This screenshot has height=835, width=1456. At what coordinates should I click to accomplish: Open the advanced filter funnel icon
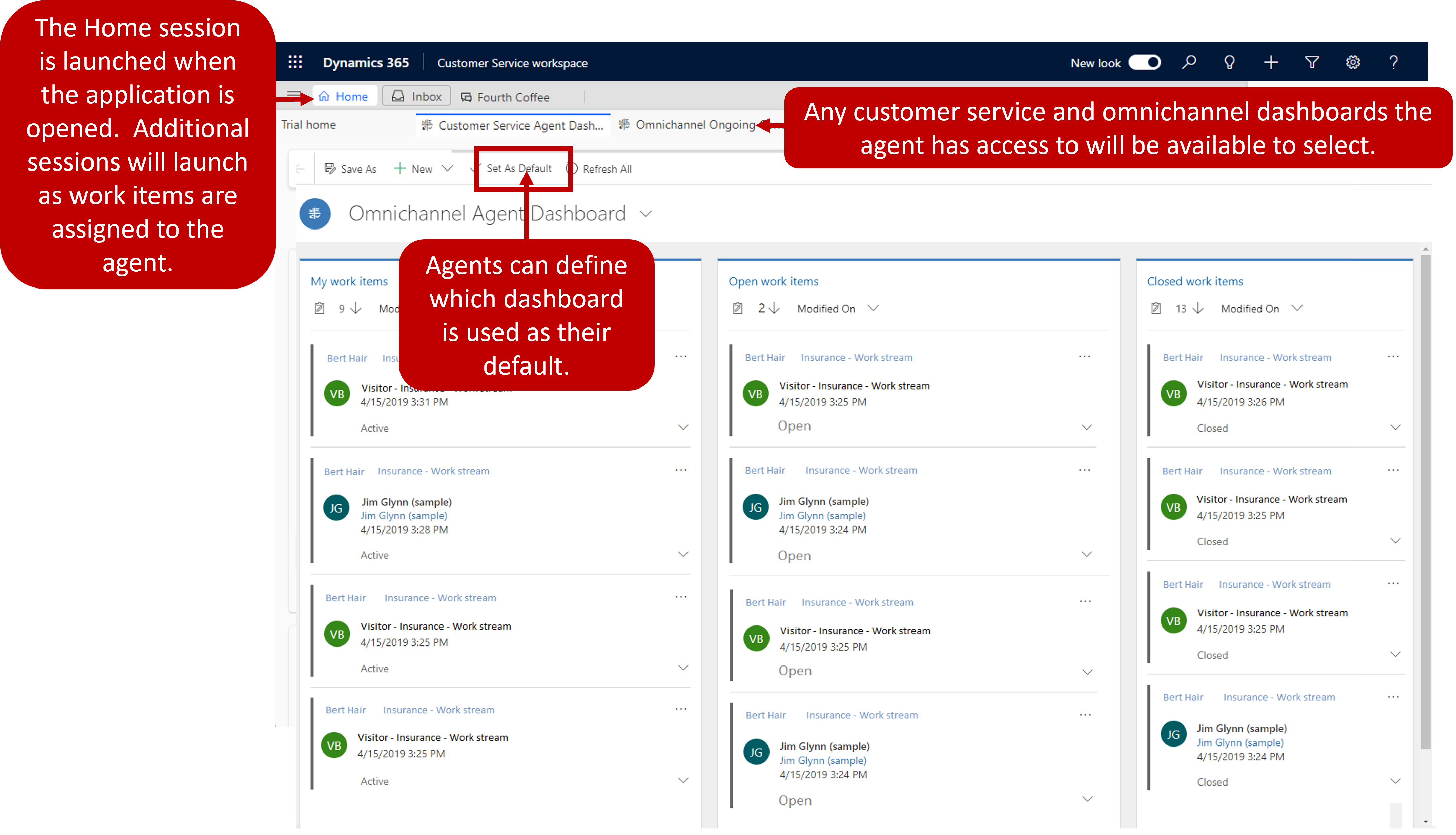(x=1312, y=62)
